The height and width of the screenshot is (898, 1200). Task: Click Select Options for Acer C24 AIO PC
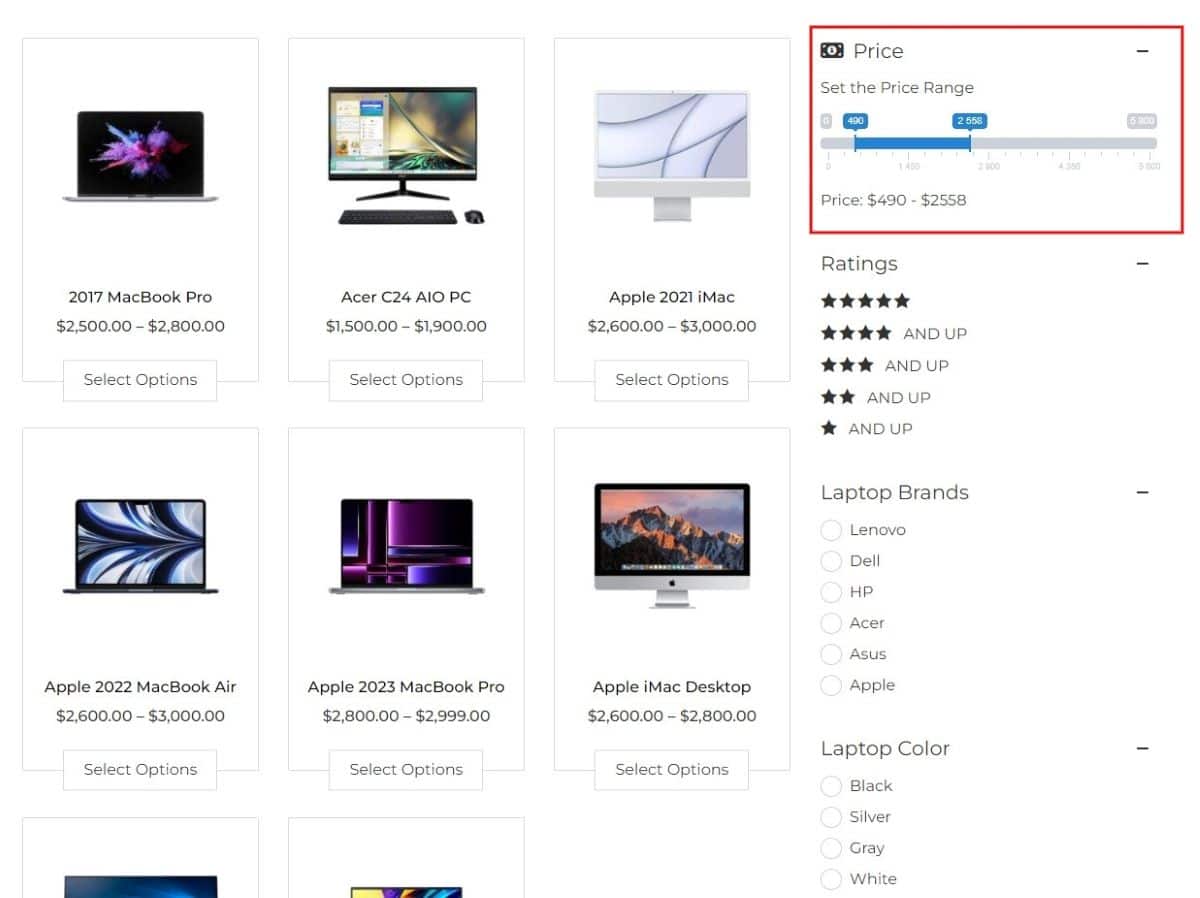pyautogui.click(x=406, y=380)
